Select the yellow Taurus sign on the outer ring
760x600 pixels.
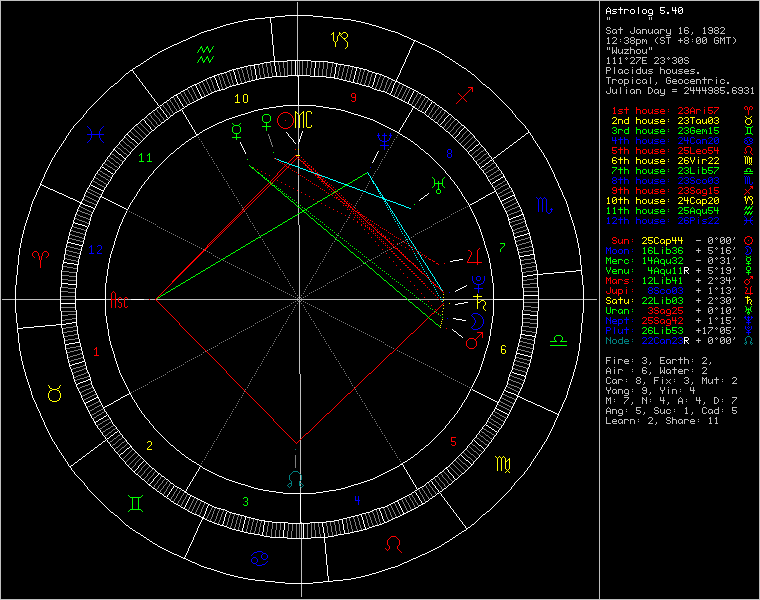pos(56,394)
